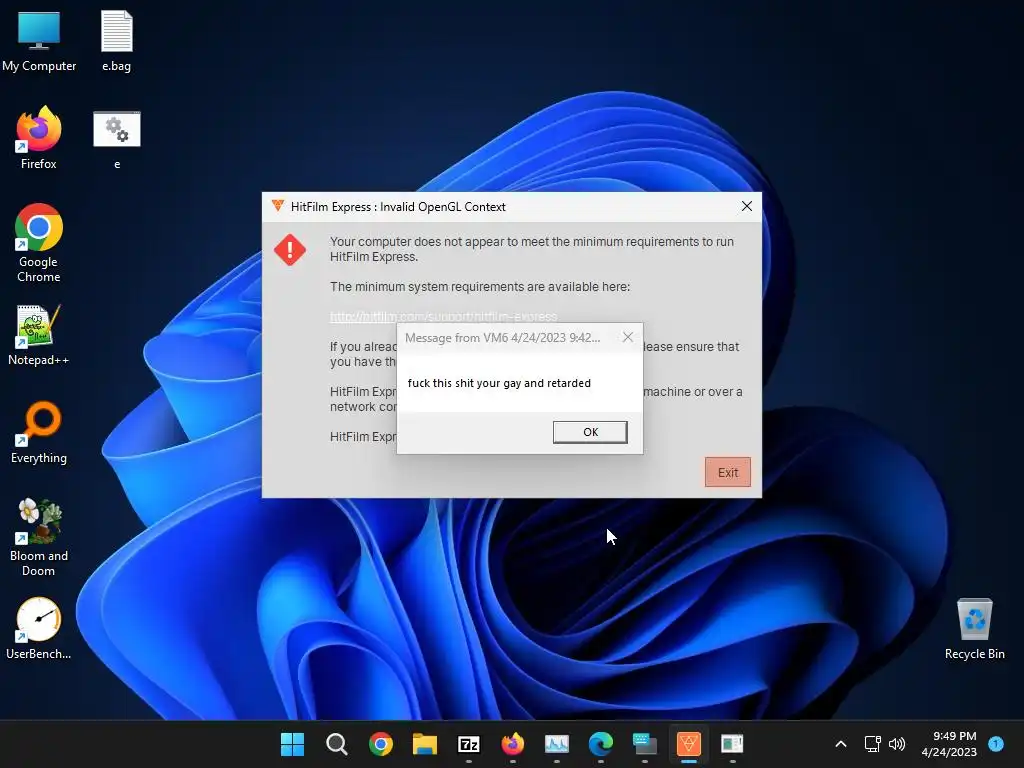Open network status tray icon
This screenshot has height=768, width=1024.
[872, 744]
